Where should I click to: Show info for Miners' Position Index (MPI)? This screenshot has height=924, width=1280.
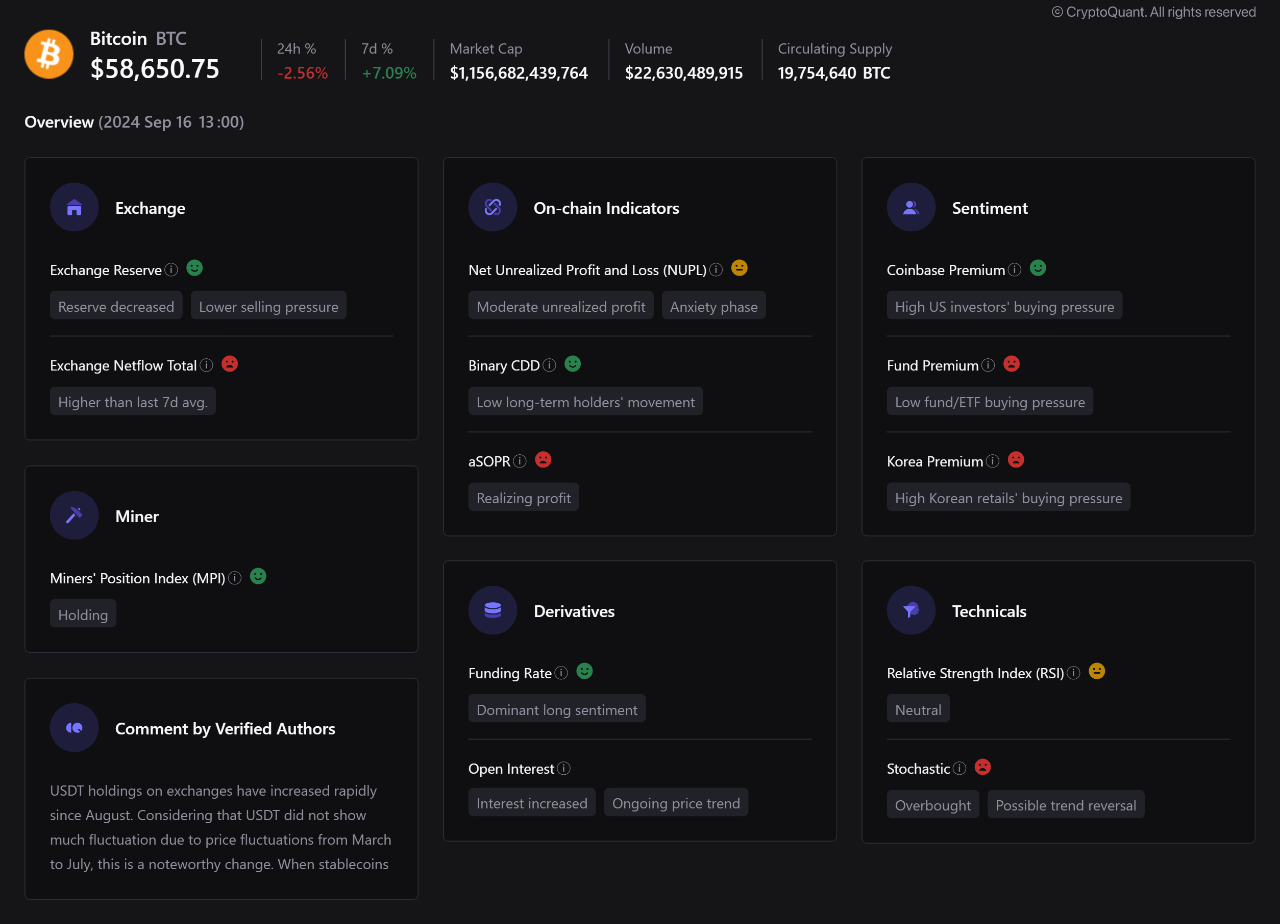click(235, 578)
